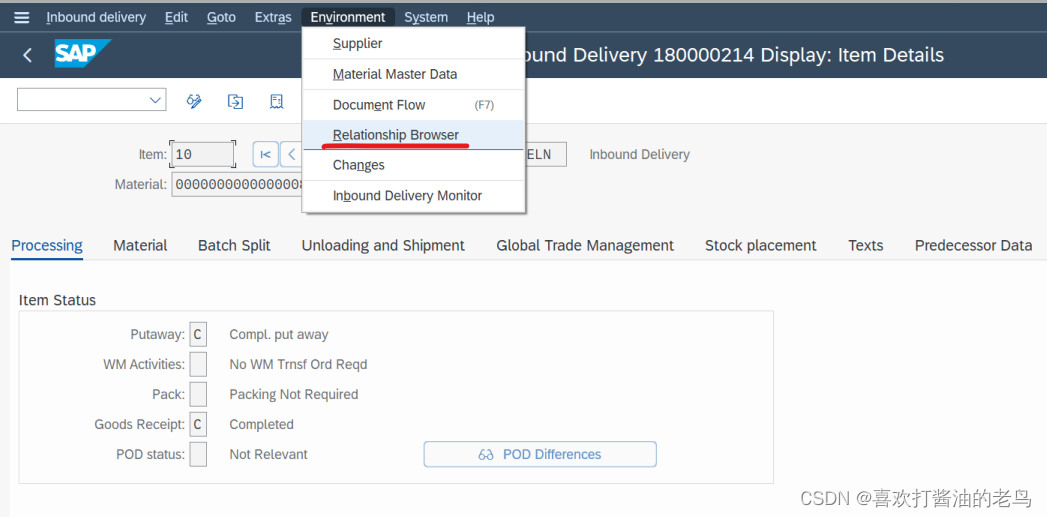Switch to Global Trade Management tab
The height and width of the screenshot is (517, 1047).
tap(585, 245)
